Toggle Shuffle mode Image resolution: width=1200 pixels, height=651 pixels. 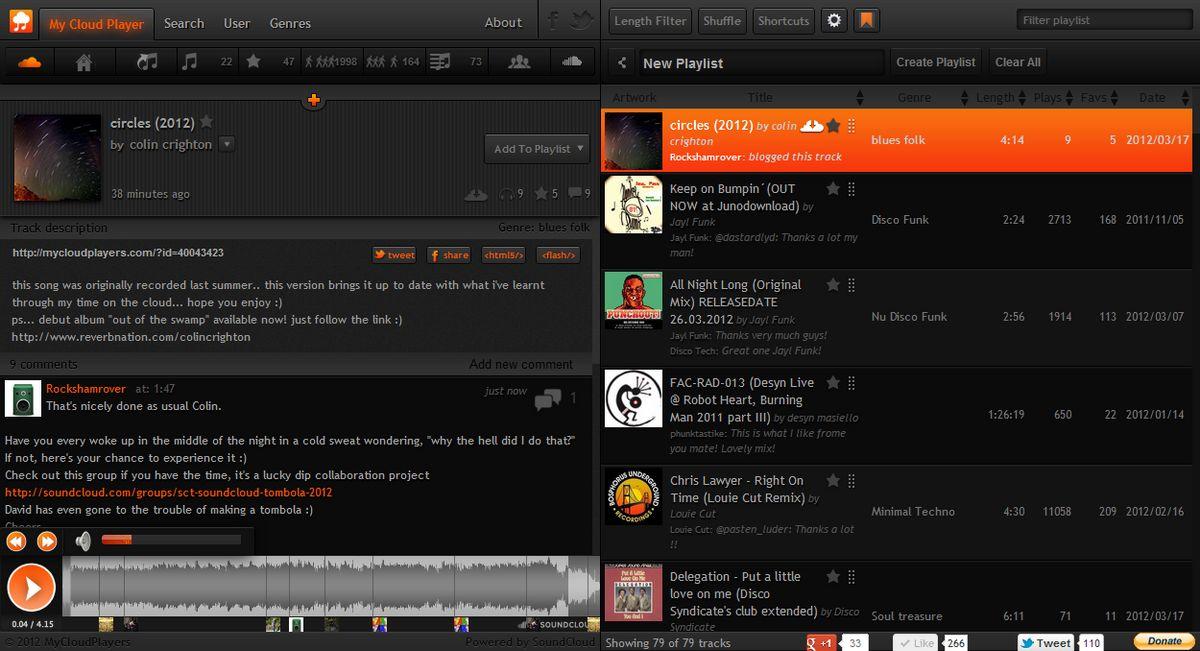coord(722,20)
